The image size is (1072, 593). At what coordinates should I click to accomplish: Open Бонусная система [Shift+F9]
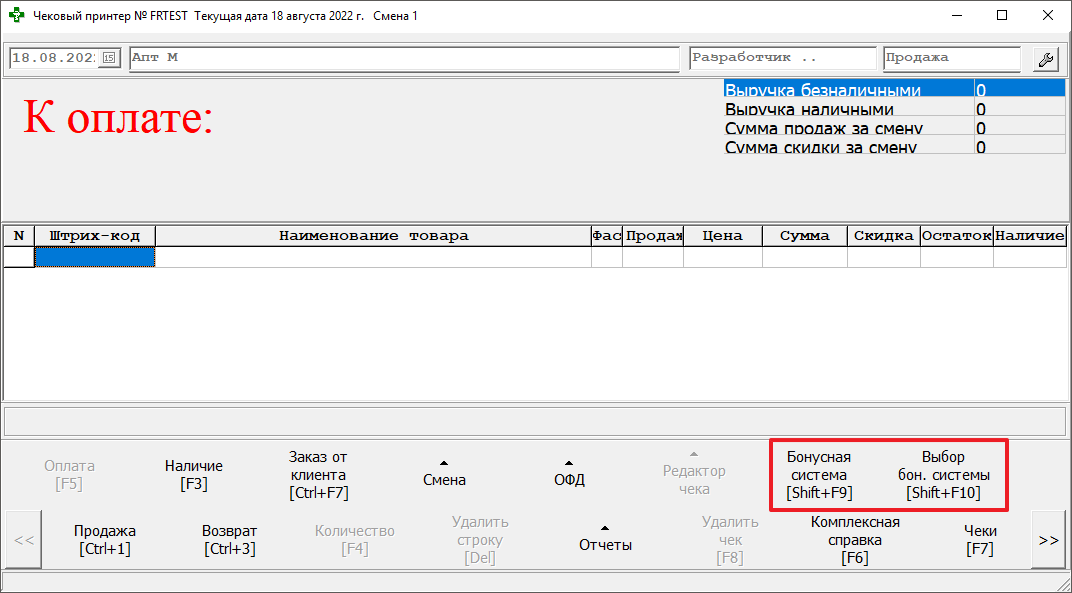pyautogui.click(x=819, y=474)
